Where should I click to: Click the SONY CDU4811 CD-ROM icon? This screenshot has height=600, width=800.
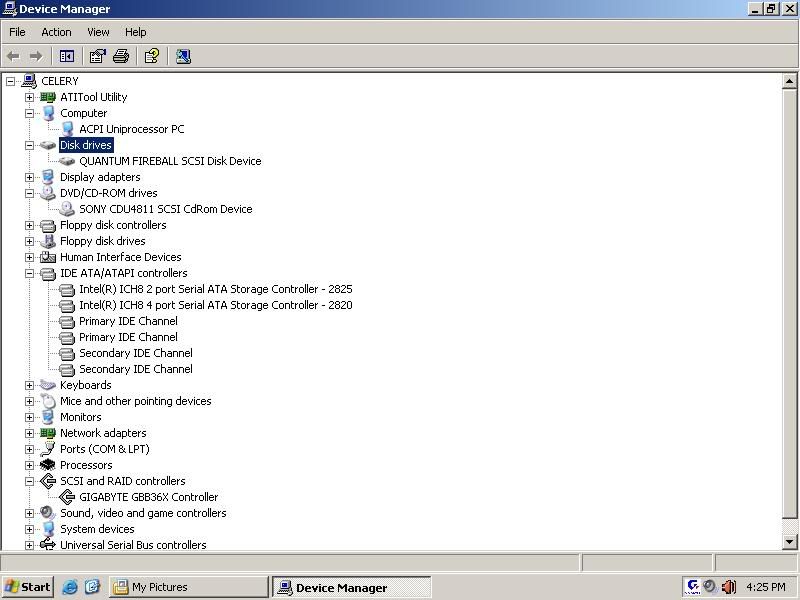click(x=67, y=209)
